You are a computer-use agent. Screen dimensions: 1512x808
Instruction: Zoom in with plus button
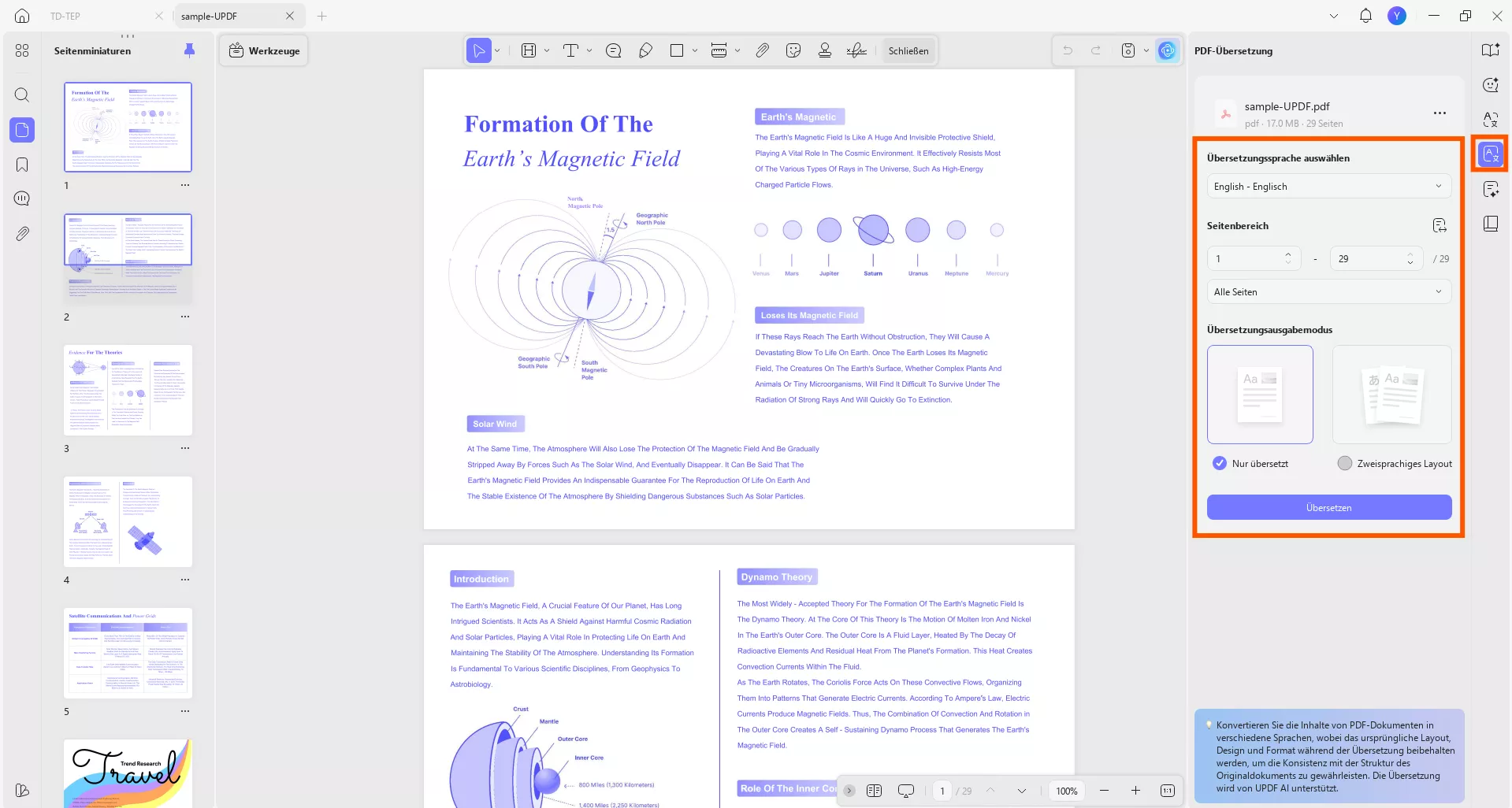coord(1135,791)
